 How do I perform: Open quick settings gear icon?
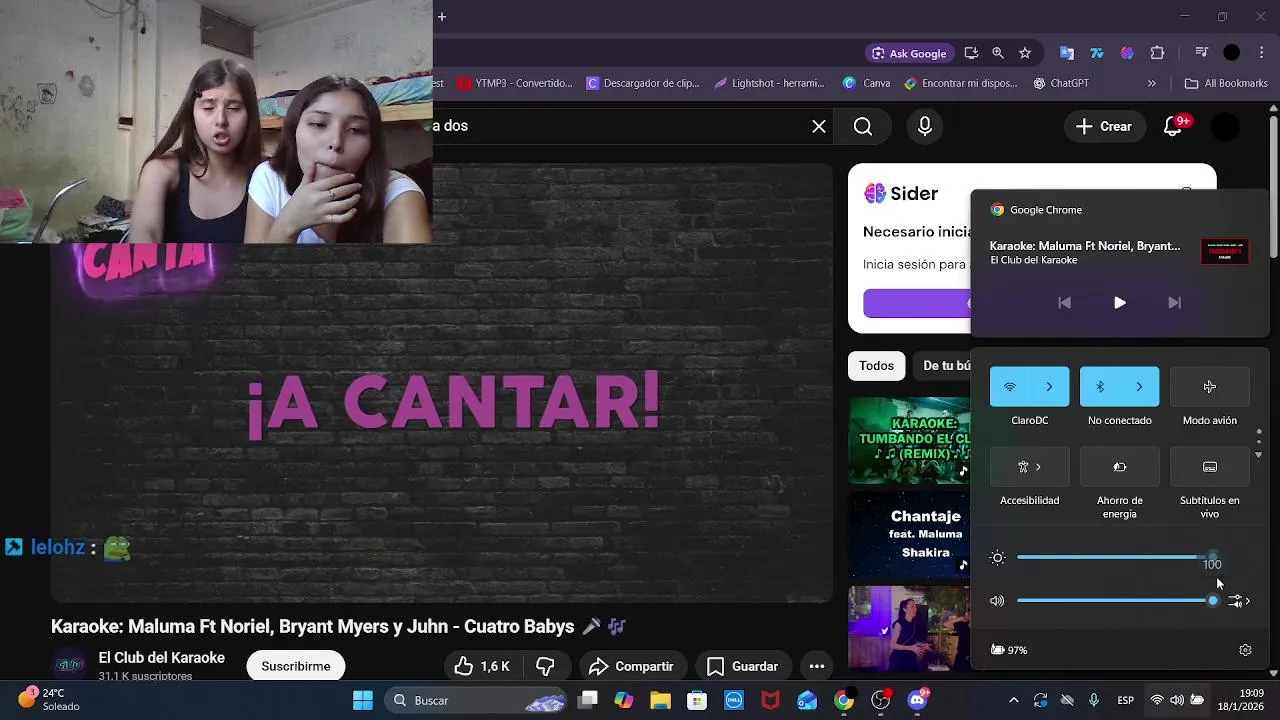[1245, 650]
